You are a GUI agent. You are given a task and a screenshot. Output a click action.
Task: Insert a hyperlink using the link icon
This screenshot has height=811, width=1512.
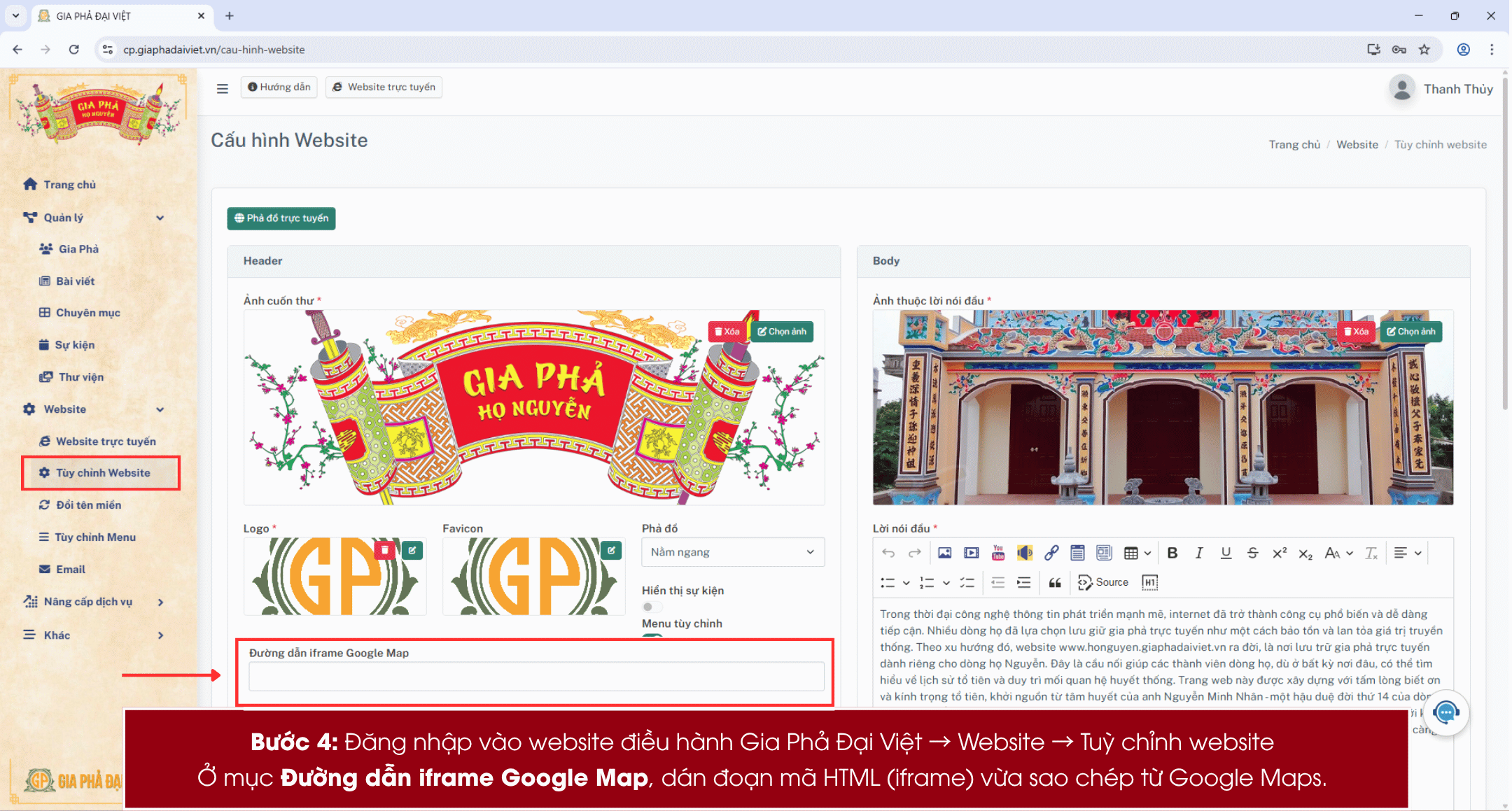click(x=1051, y=553)
